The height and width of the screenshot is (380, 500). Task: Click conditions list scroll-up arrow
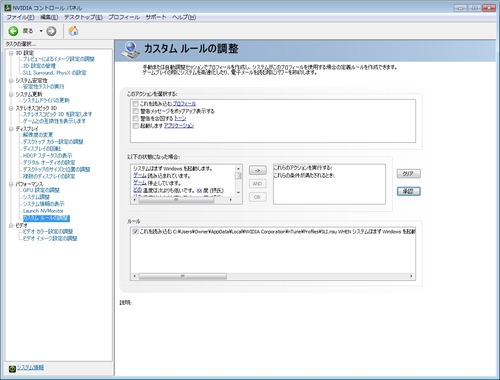238,168
